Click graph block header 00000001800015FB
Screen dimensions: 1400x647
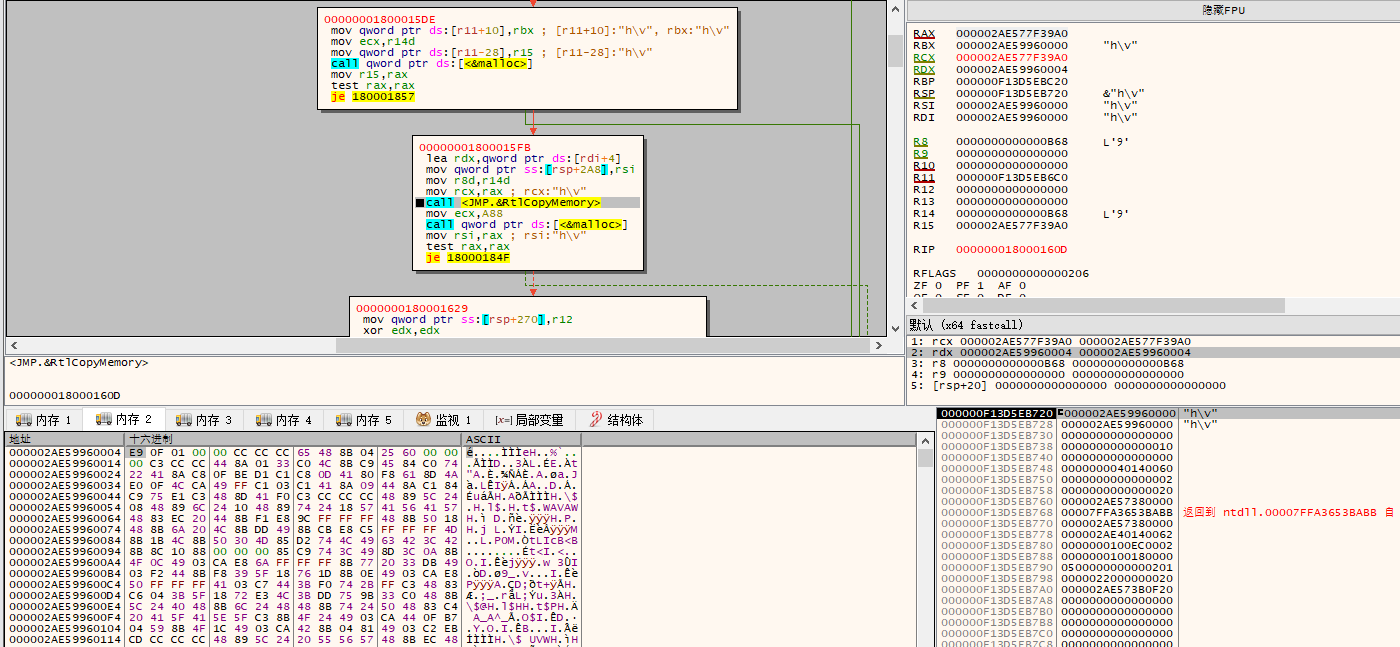coord(475,147)
